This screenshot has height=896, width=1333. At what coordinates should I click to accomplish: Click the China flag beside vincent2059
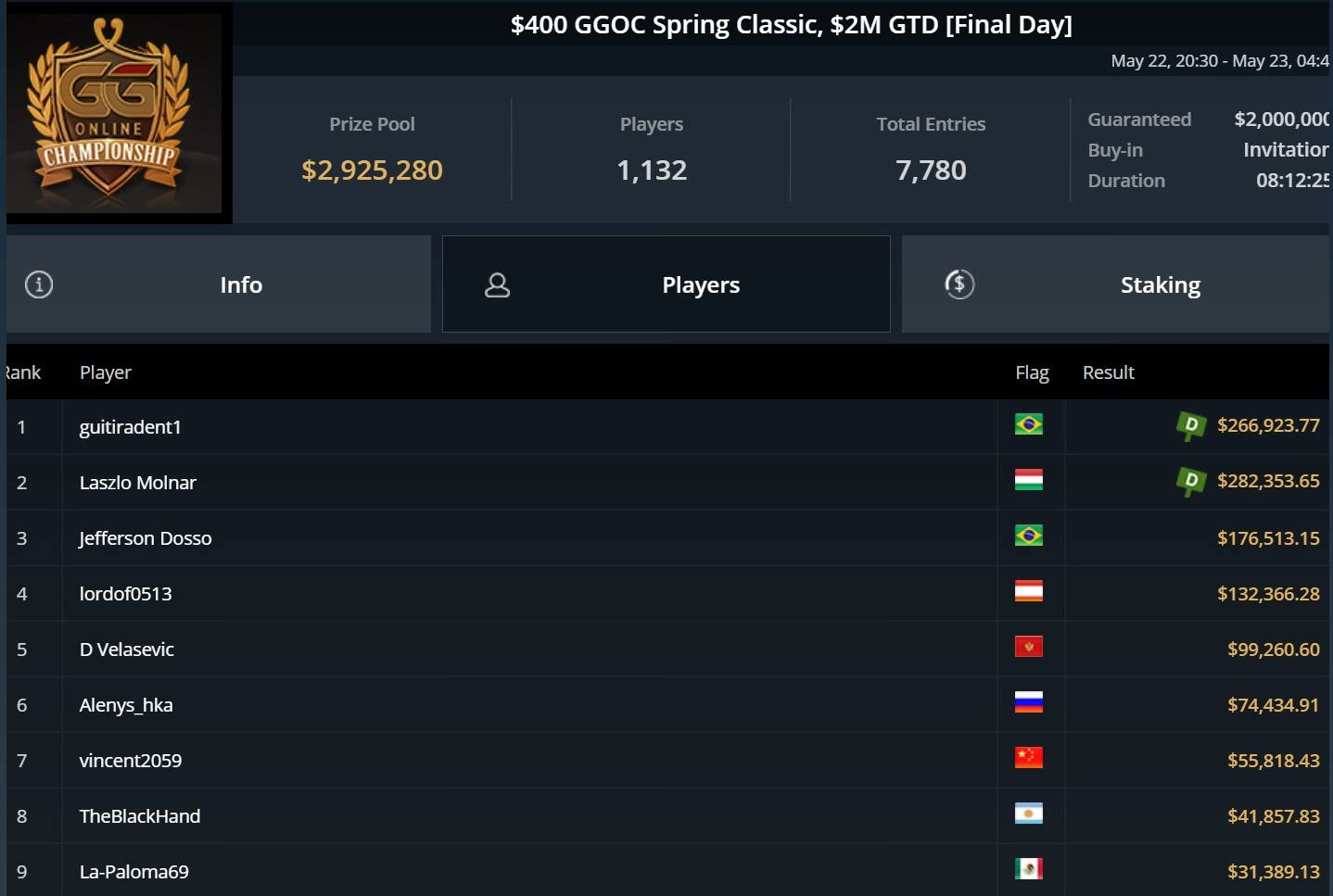(1028, 758)
